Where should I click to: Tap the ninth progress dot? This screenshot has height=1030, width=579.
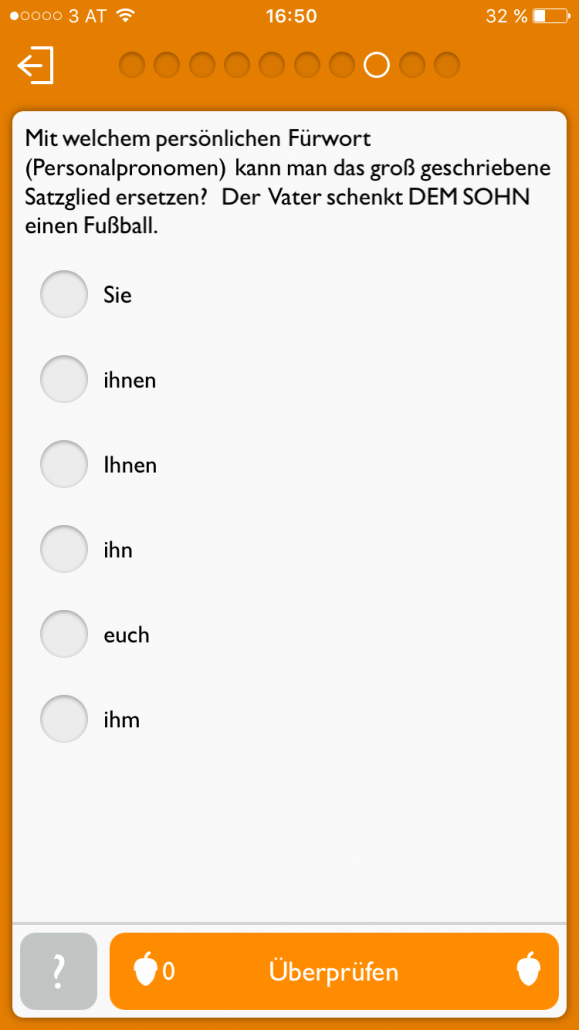click(x=412, y=65)
